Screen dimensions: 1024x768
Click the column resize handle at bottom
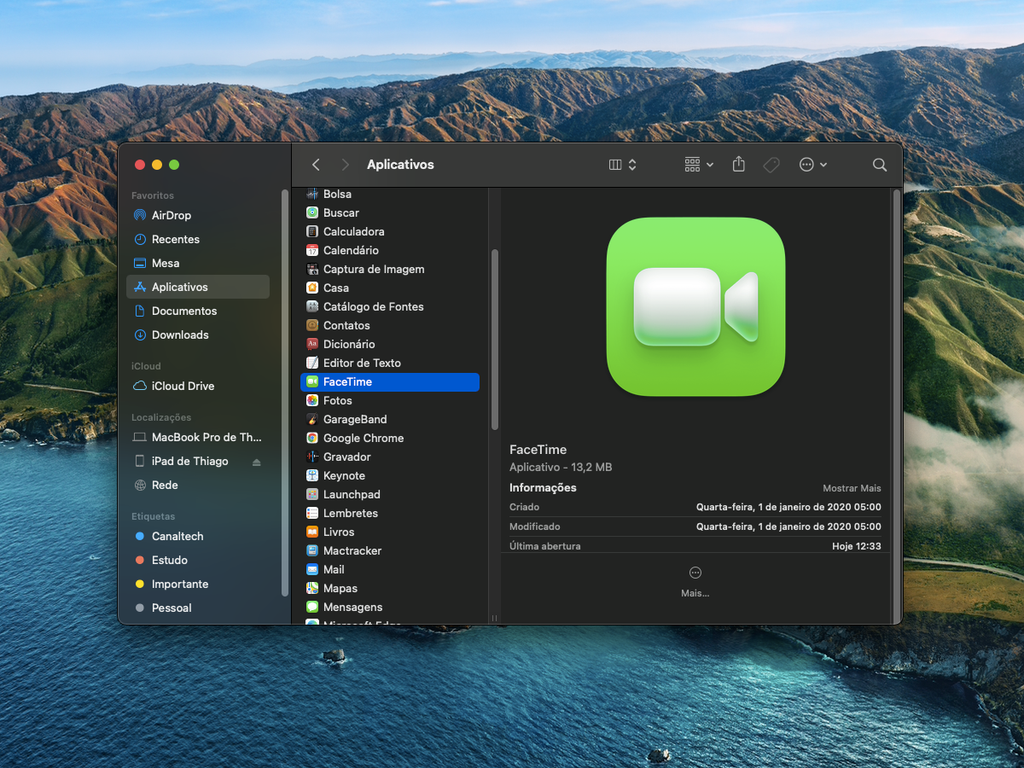(494, 618)
